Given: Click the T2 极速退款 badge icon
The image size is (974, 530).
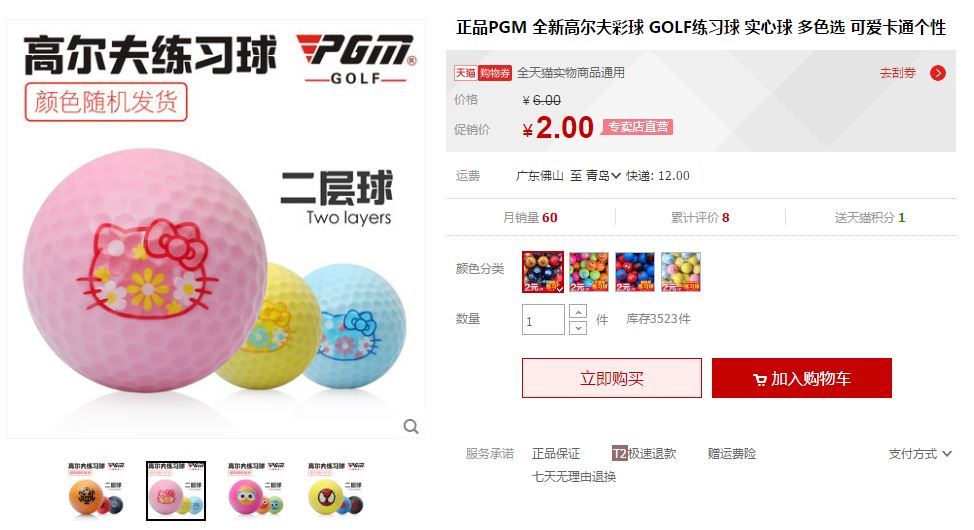Looking at the screenshot, I should pos(619,454).
